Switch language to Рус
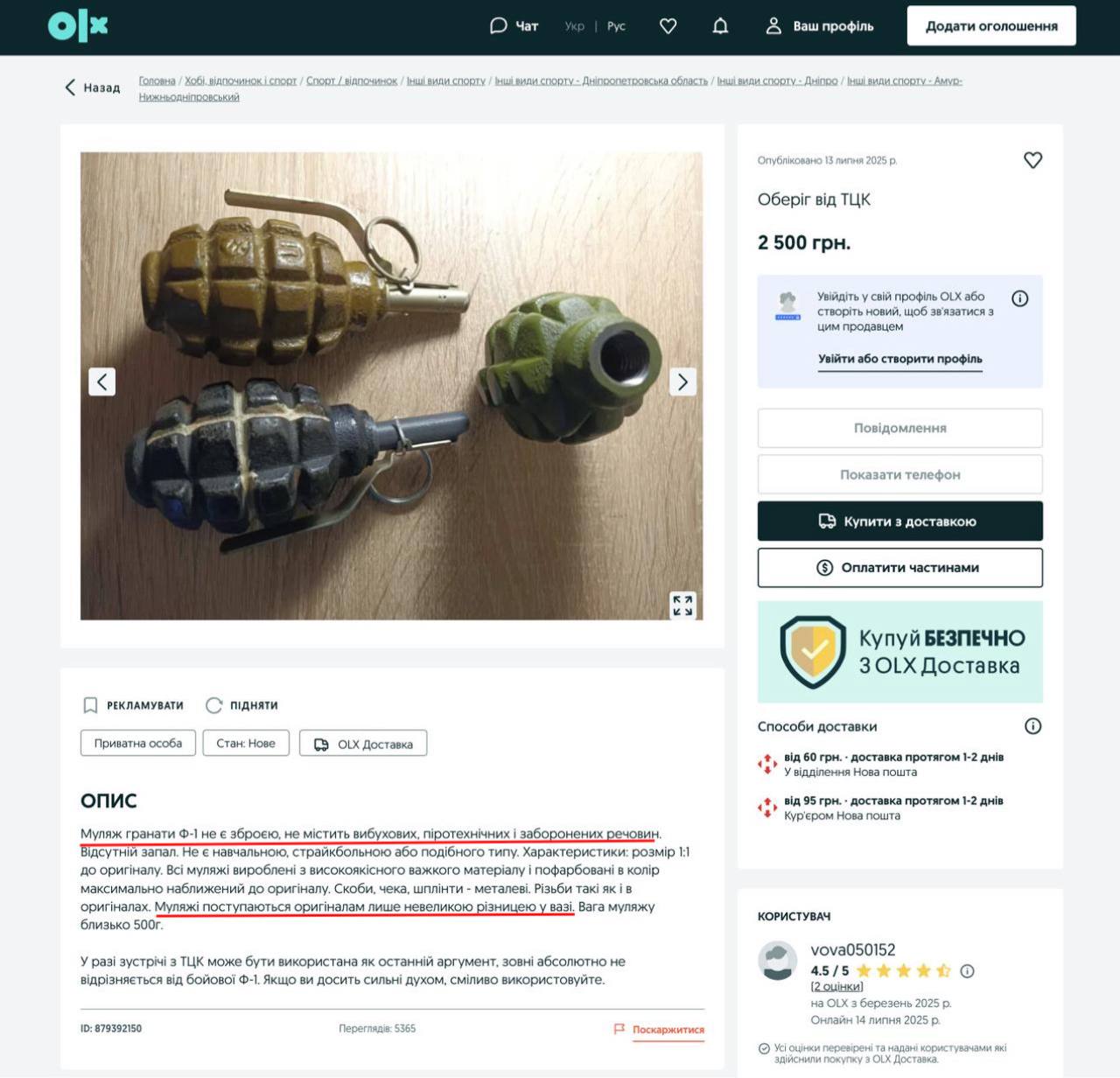1120x1078 pixels. tap(617, 26)
